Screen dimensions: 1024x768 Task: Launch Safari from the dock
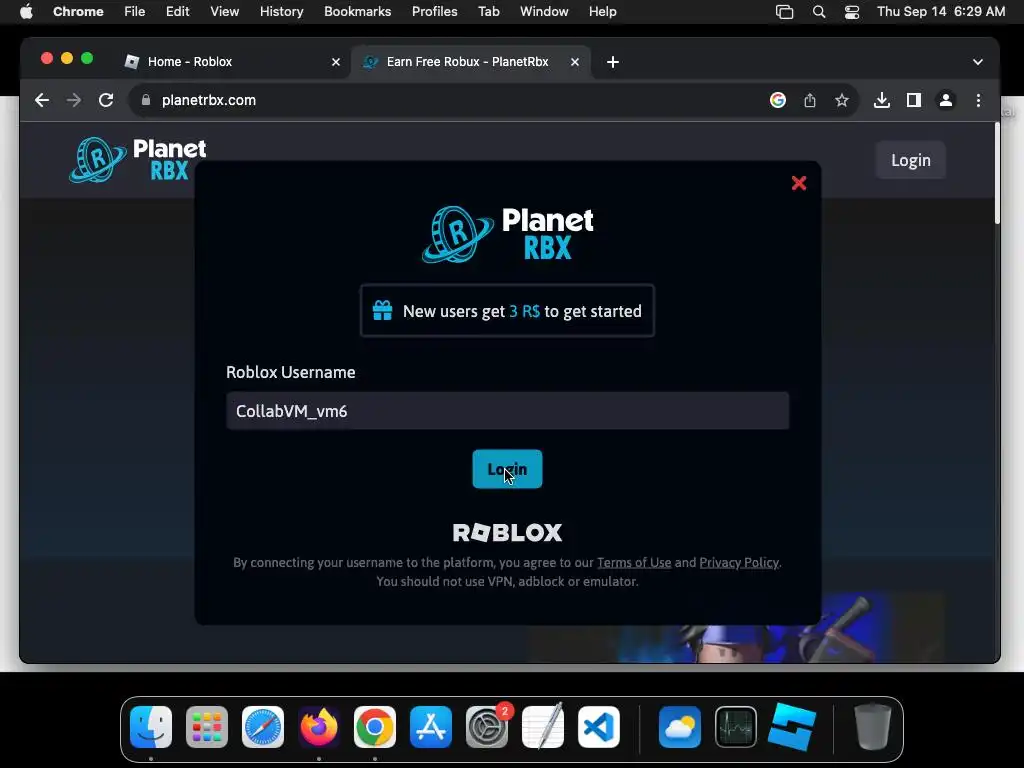(x=263, y=727)
